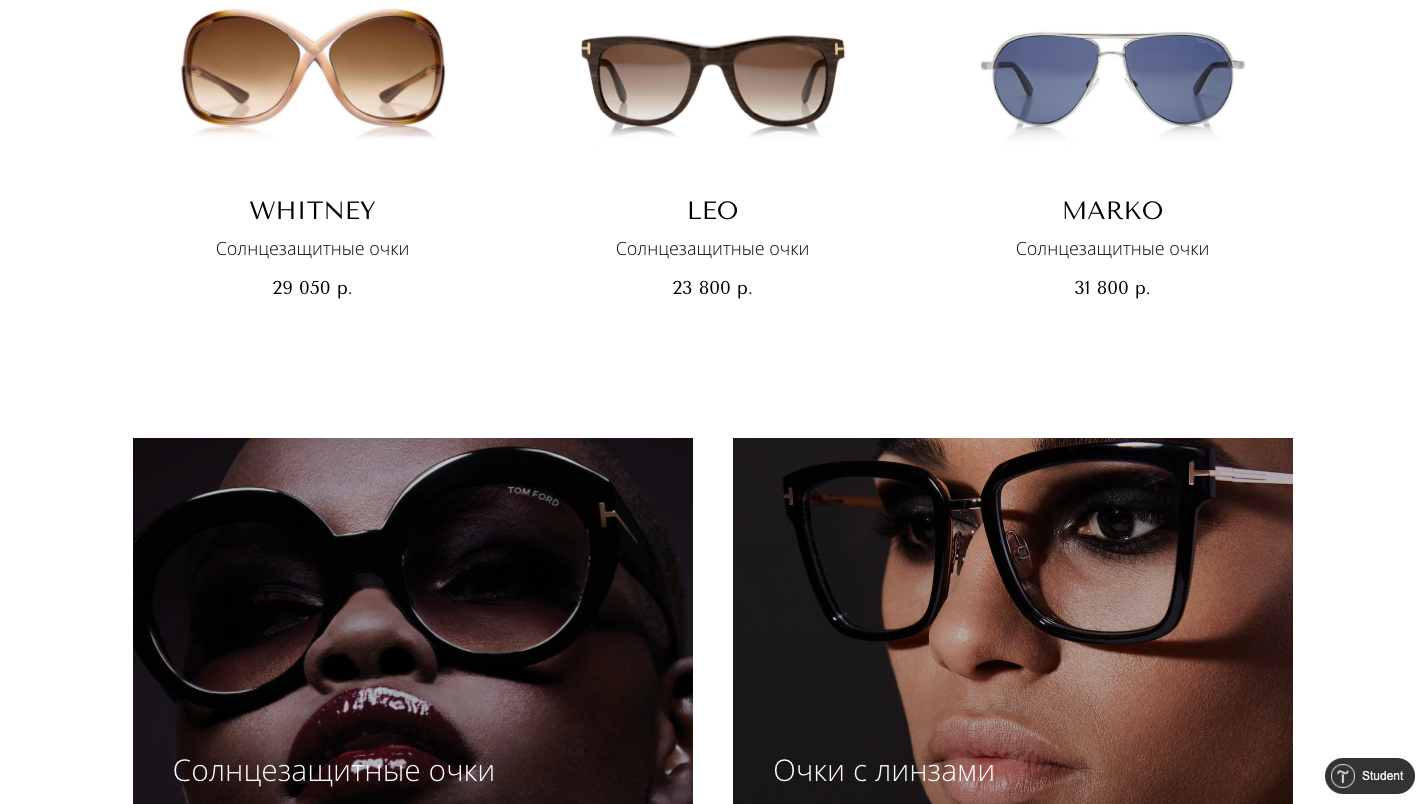Screen dimensions: 1425x804
Task: Click the Tilda logo icon in Student badge
Action: tap(1343, 776)
